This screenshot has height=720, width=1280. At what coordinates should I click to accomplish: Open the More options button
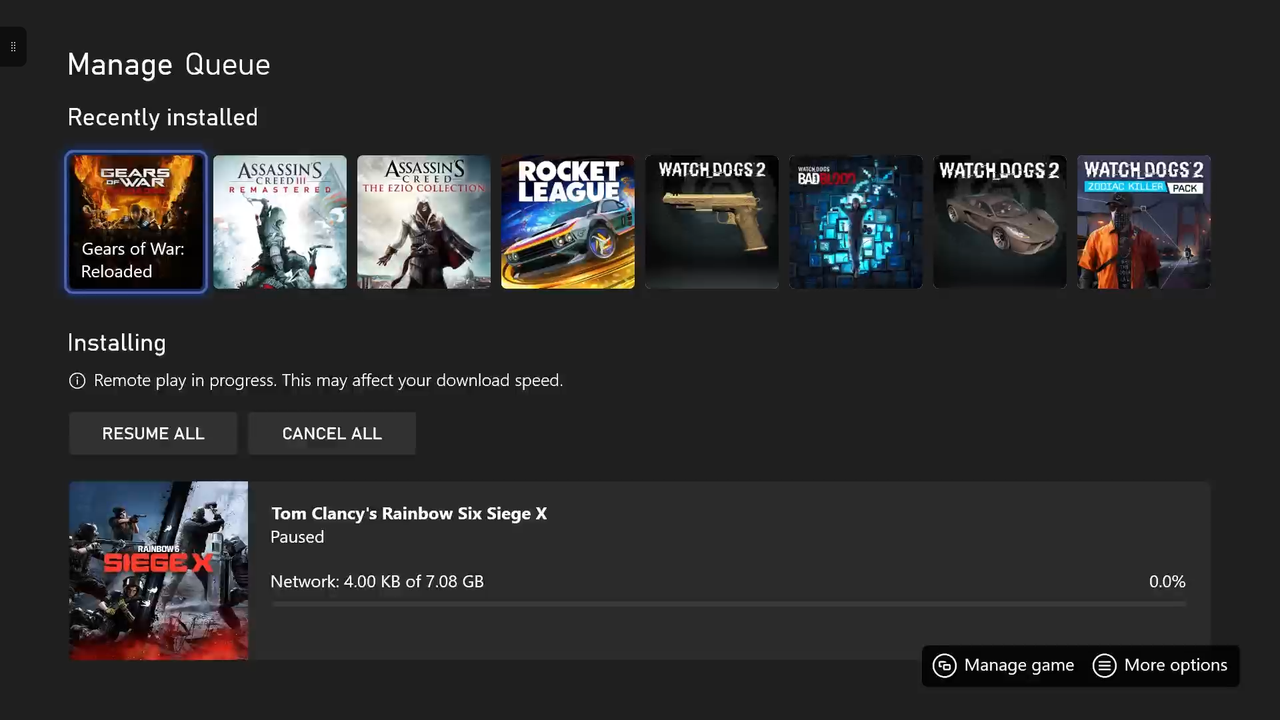click(1160, 665)
